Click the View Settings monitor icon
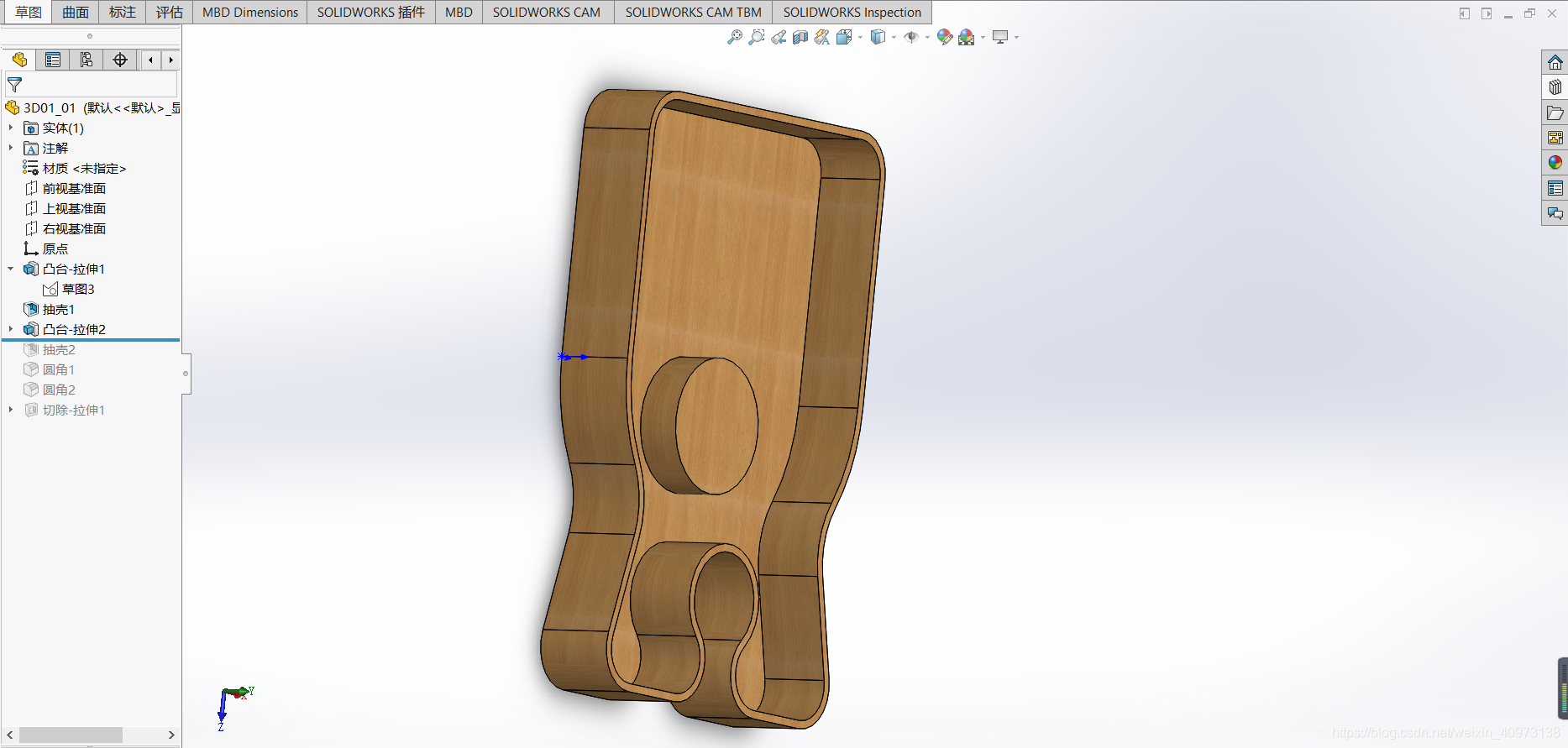Screen dimensions: 1568x748 click(1000, 37)
